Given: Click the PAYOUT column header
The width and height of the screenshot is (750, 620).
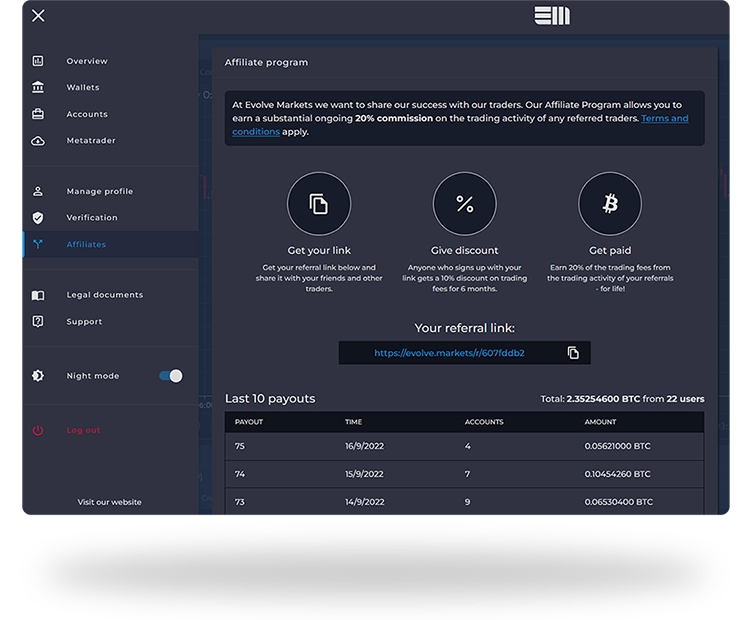Looking at the screenshot, I should pyautogui.click(x=249, y=422).
